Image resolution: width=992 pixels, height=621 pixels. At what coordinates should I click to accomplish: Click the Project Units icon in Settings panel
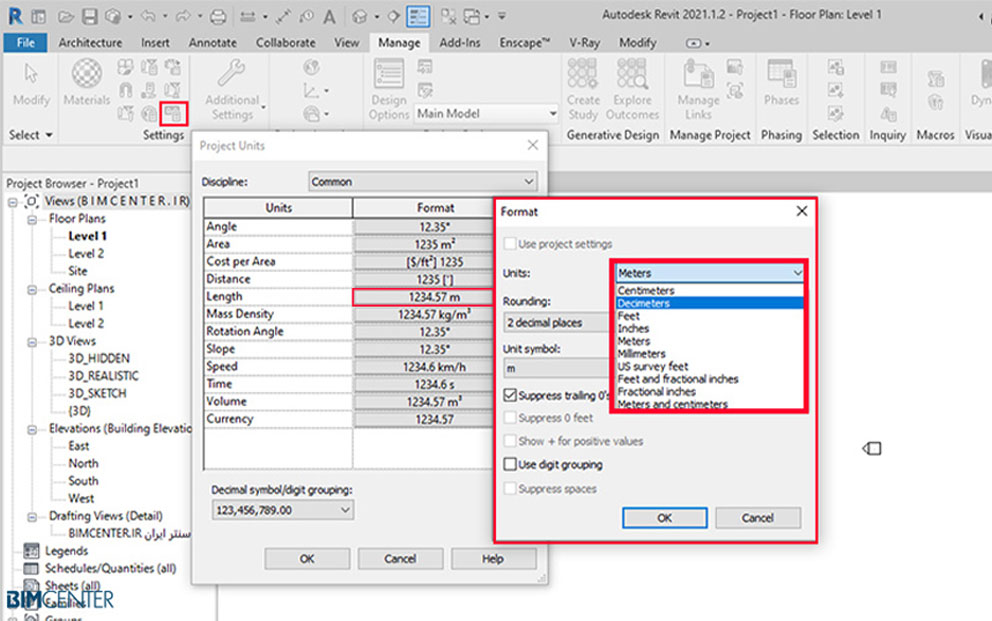click(174, 112)
